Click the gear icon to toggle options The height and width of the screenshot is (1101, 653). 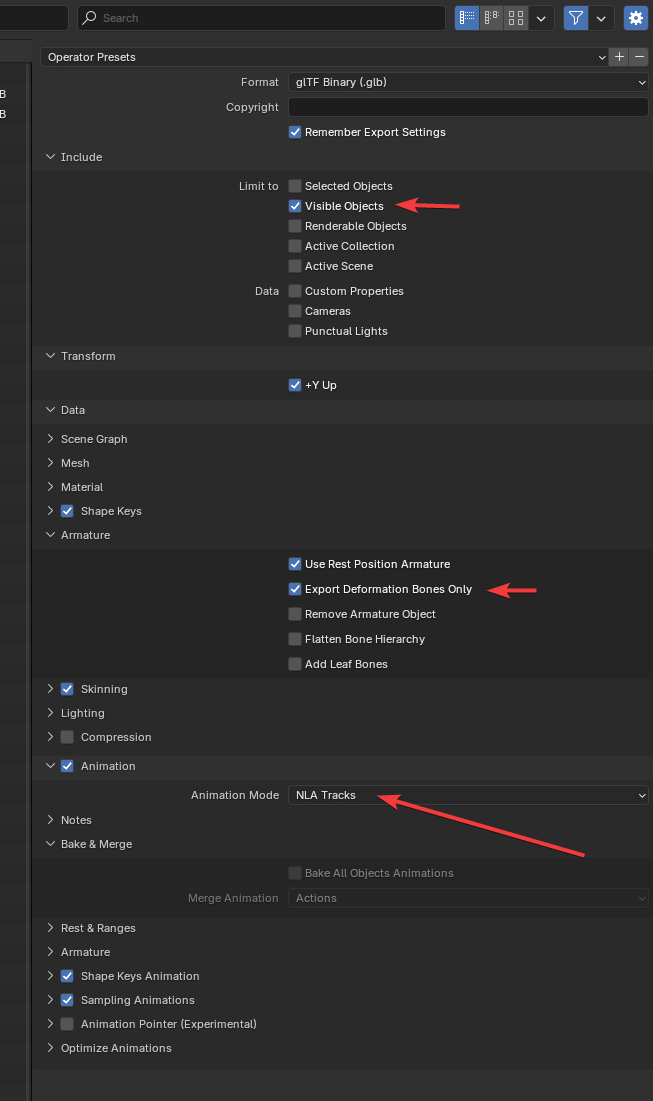[635, 18]
